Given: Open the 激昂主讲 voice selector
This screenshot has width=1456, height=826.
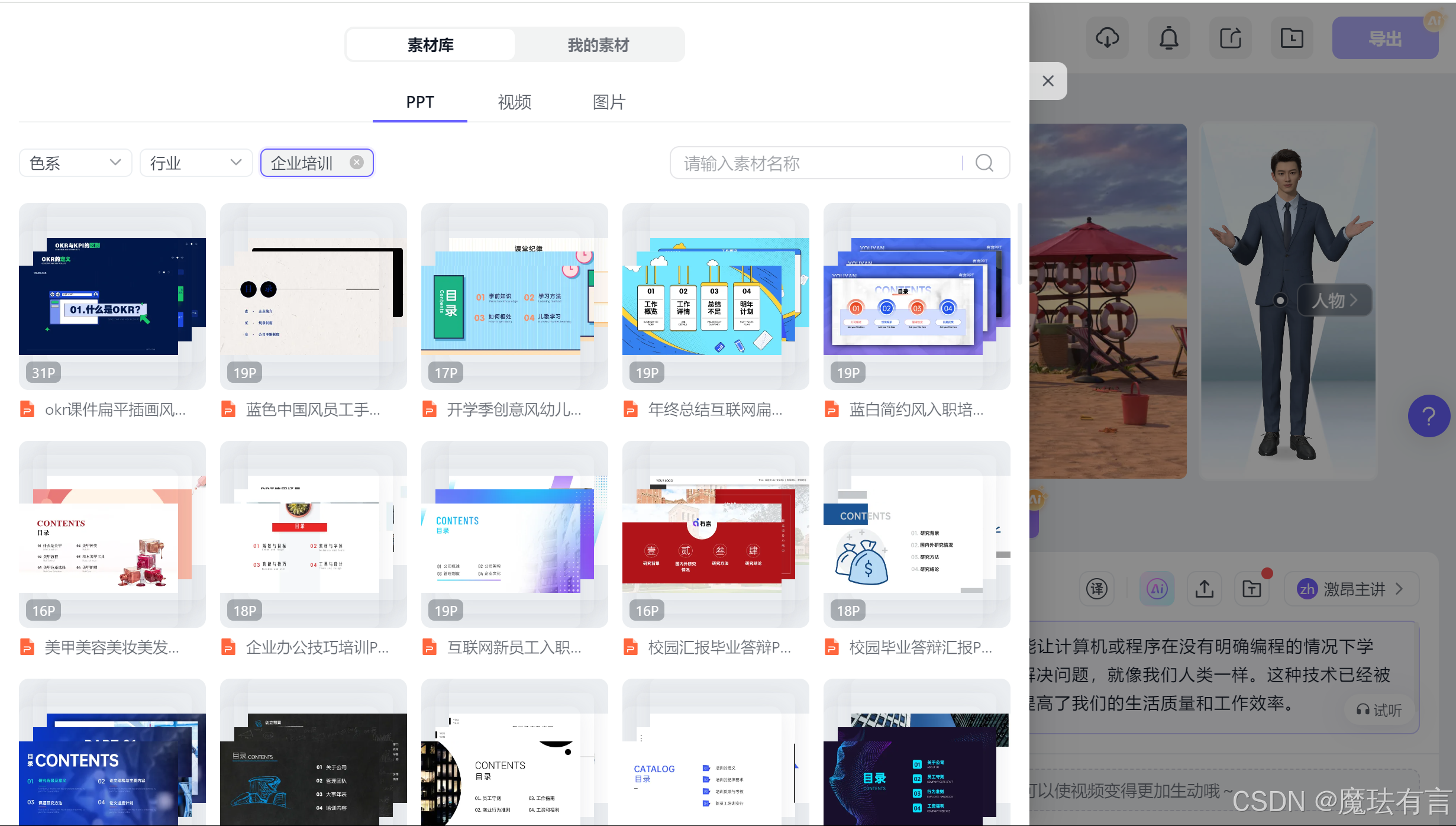Looking at the screenshot, I should coord(1351,589).
